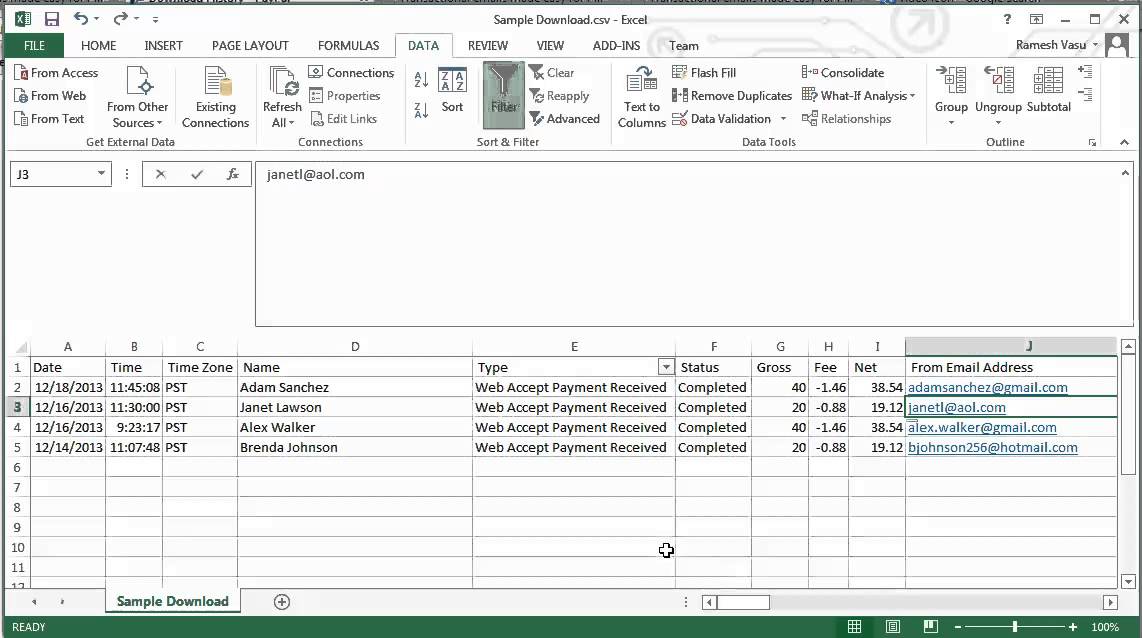Open the Type column filter dropdown
This screenshot has width=1142, height=638.
point(666,367)
